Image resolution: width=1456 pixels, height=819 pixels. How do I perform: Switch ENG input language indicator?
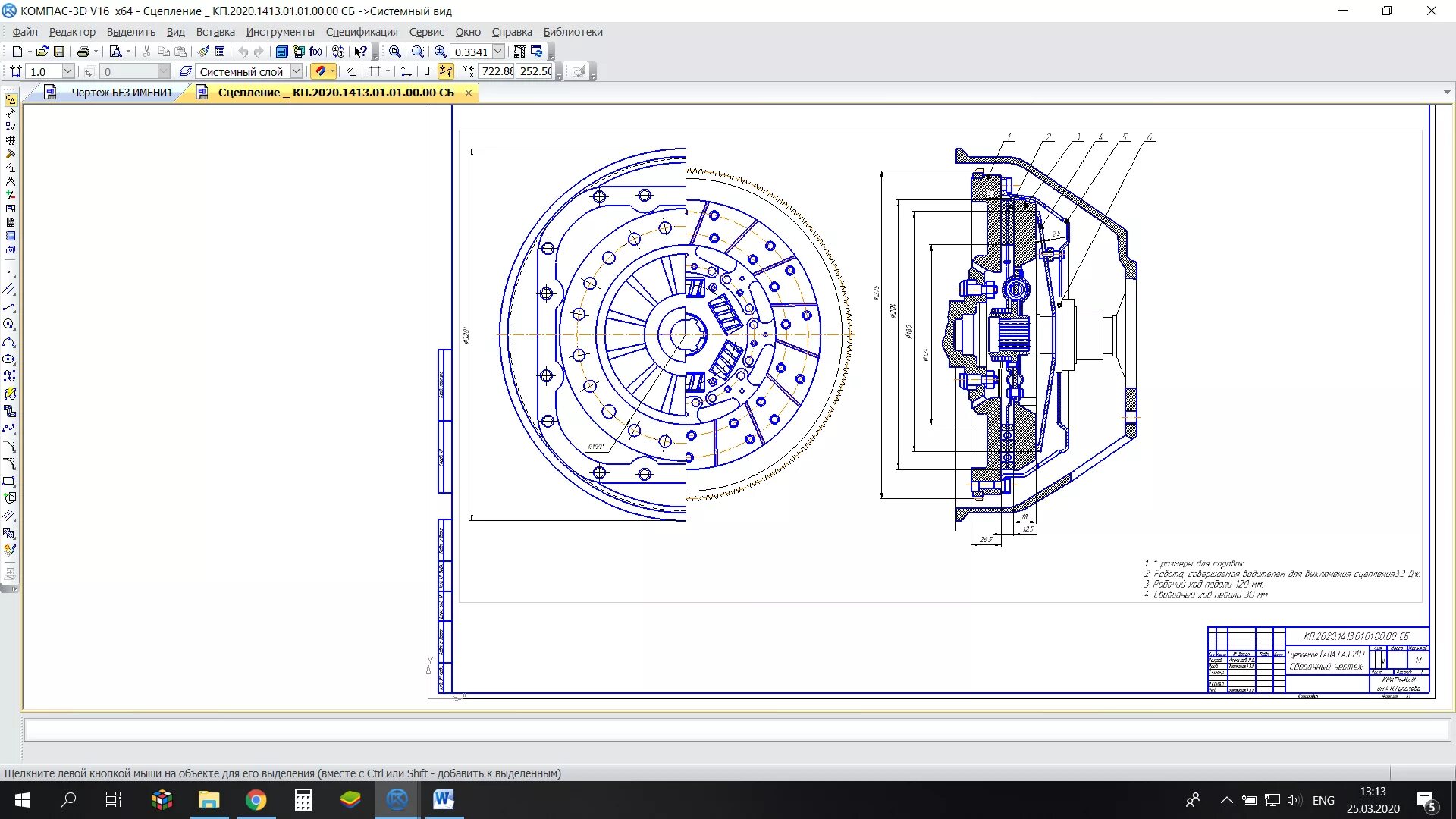click(1323, 800)
